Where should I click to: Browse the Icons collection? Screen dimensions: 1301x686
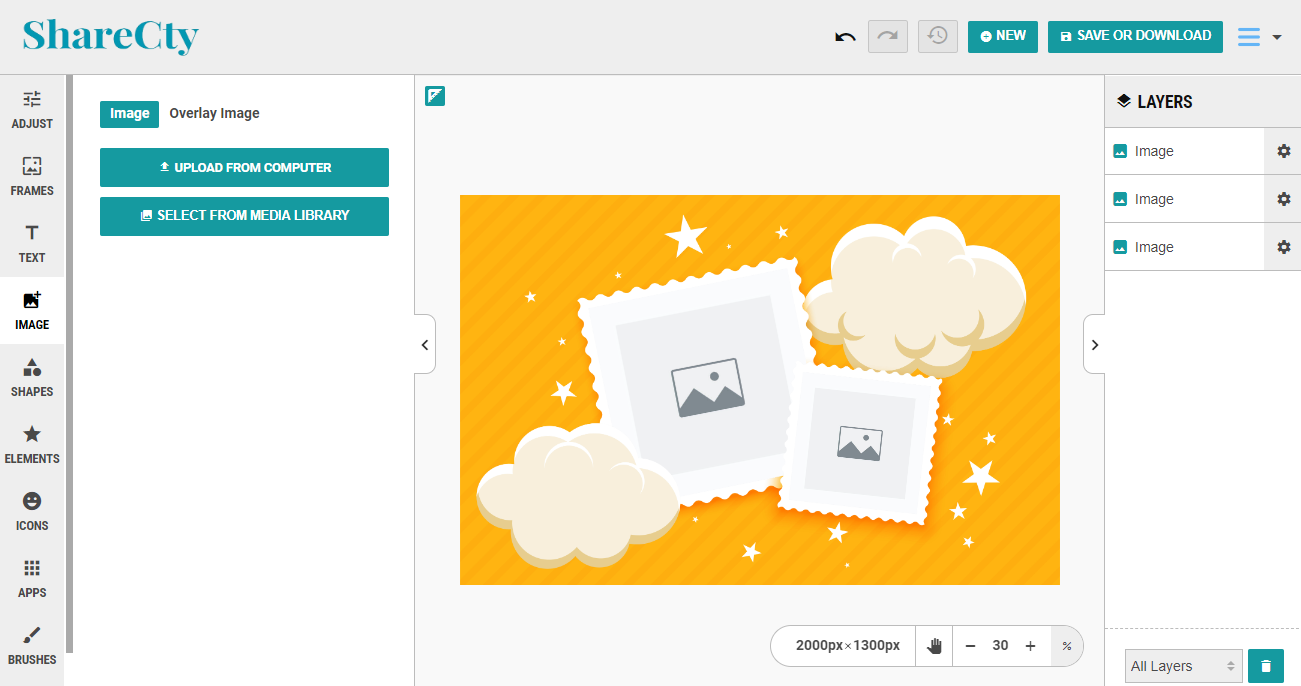[x=32, y=510]
